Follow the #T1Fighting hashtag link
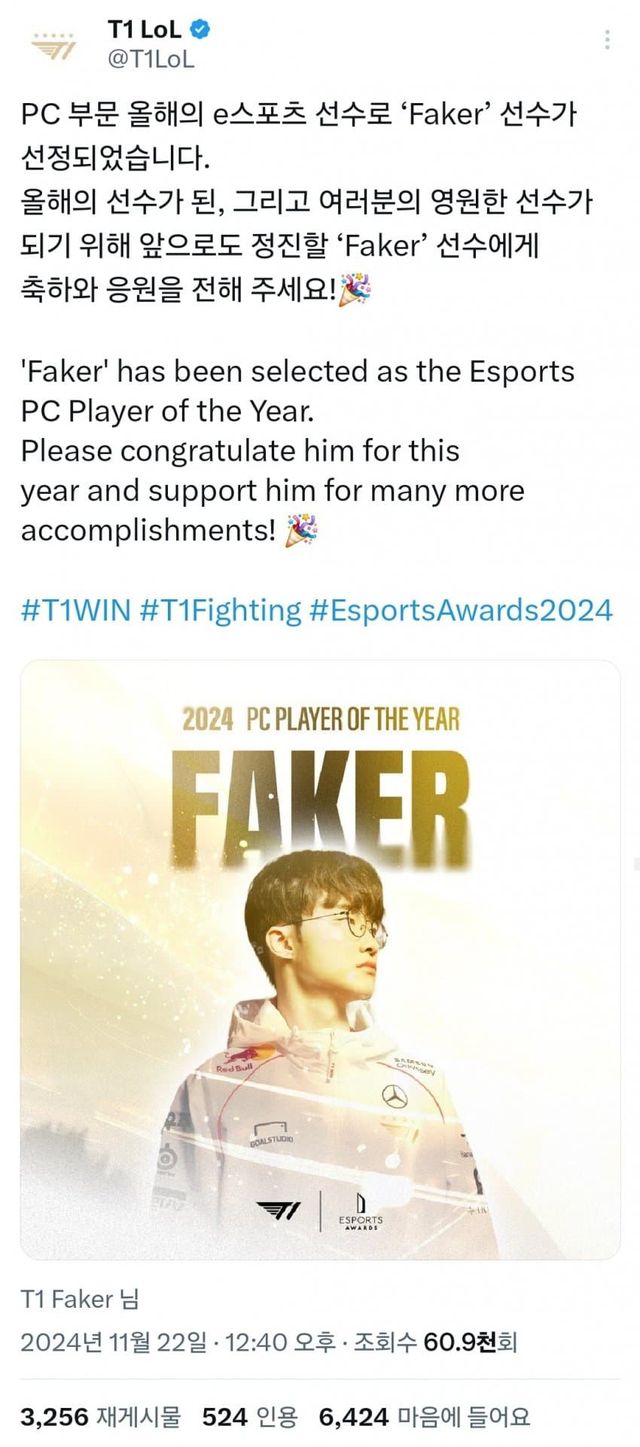640x1447 pixels. 221,609
